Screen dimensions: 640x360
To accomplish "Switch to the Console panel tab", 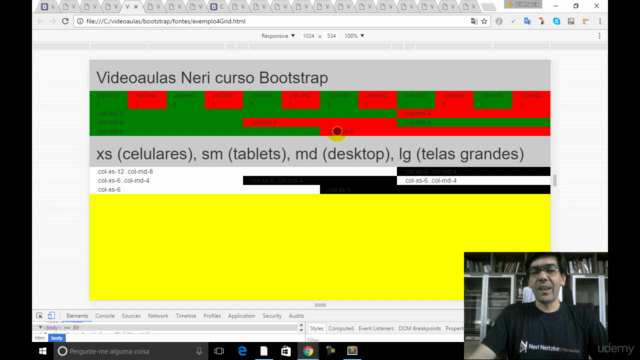I will [x=105, y=316].
